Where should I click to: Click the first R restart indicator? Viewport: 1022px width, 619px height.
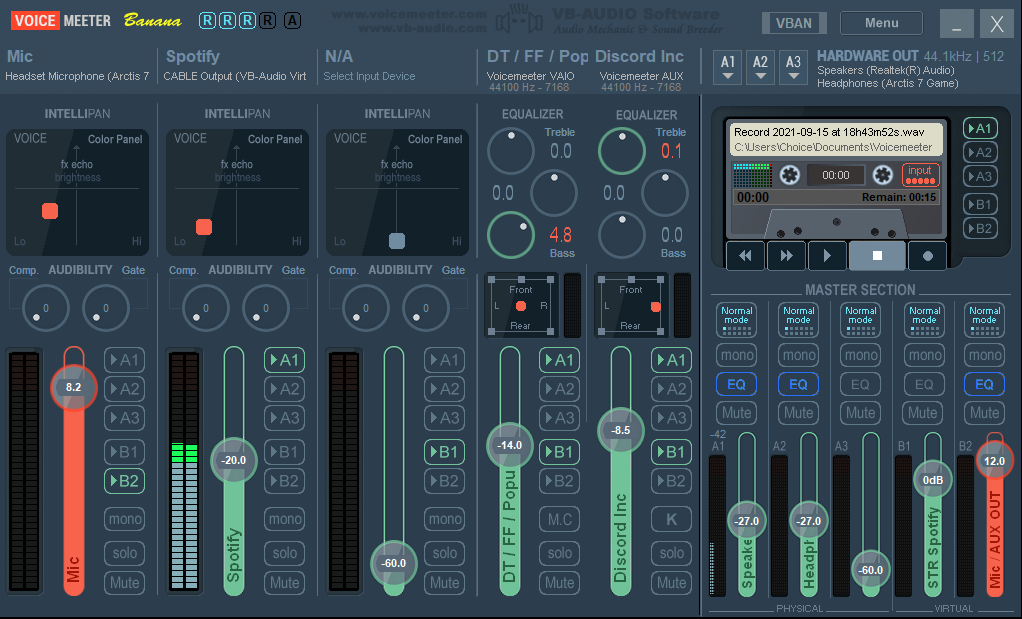pos(207,21)
